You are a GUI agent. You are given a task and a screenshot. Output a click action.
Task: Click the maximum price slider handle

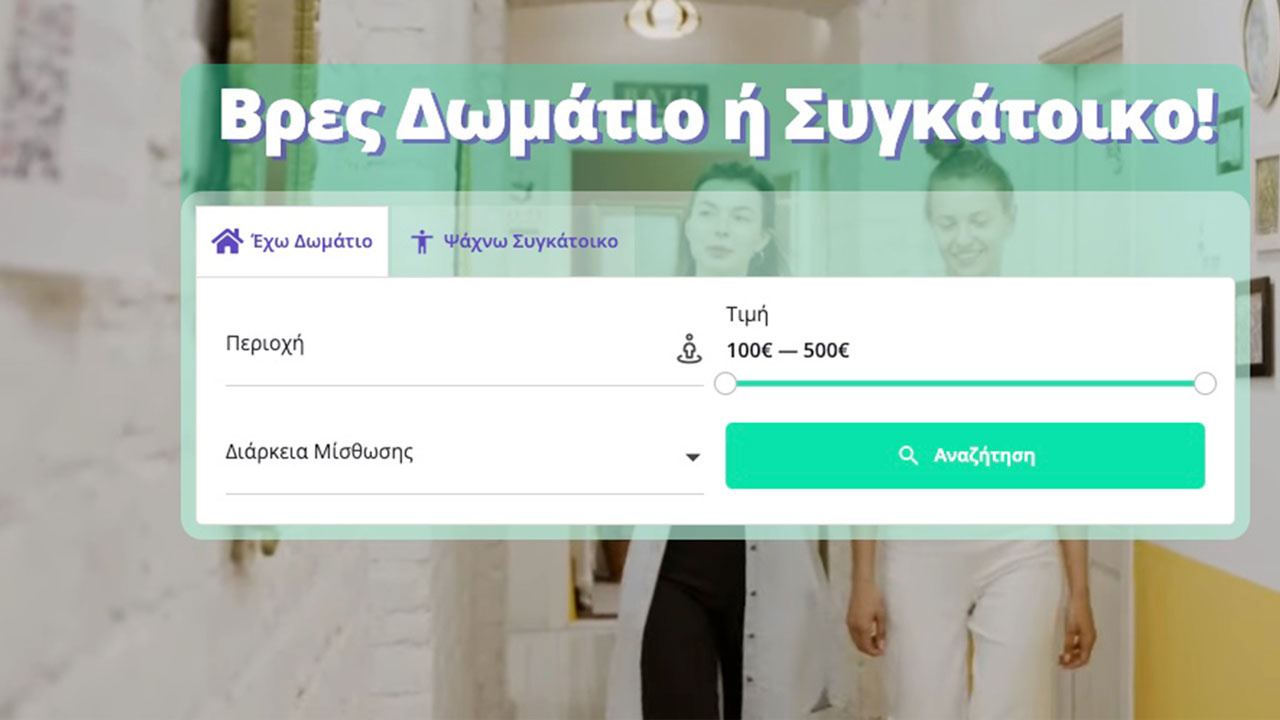pyautogui.click(x=1205, y=384)
